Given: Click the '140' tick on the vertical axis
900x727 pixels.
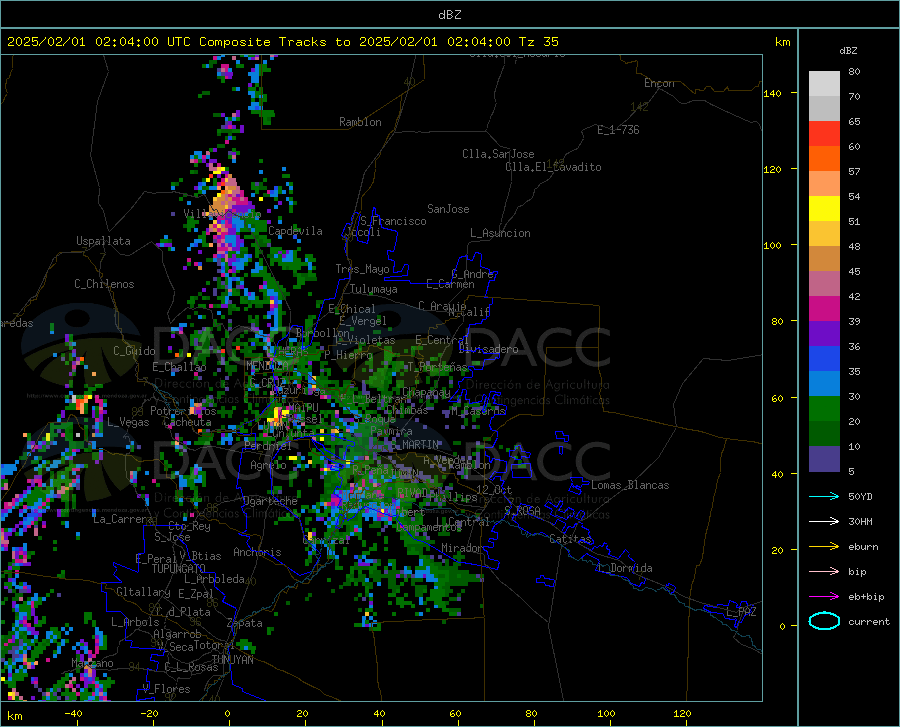Looking at the screenshot, I should [x=772, y=93].
